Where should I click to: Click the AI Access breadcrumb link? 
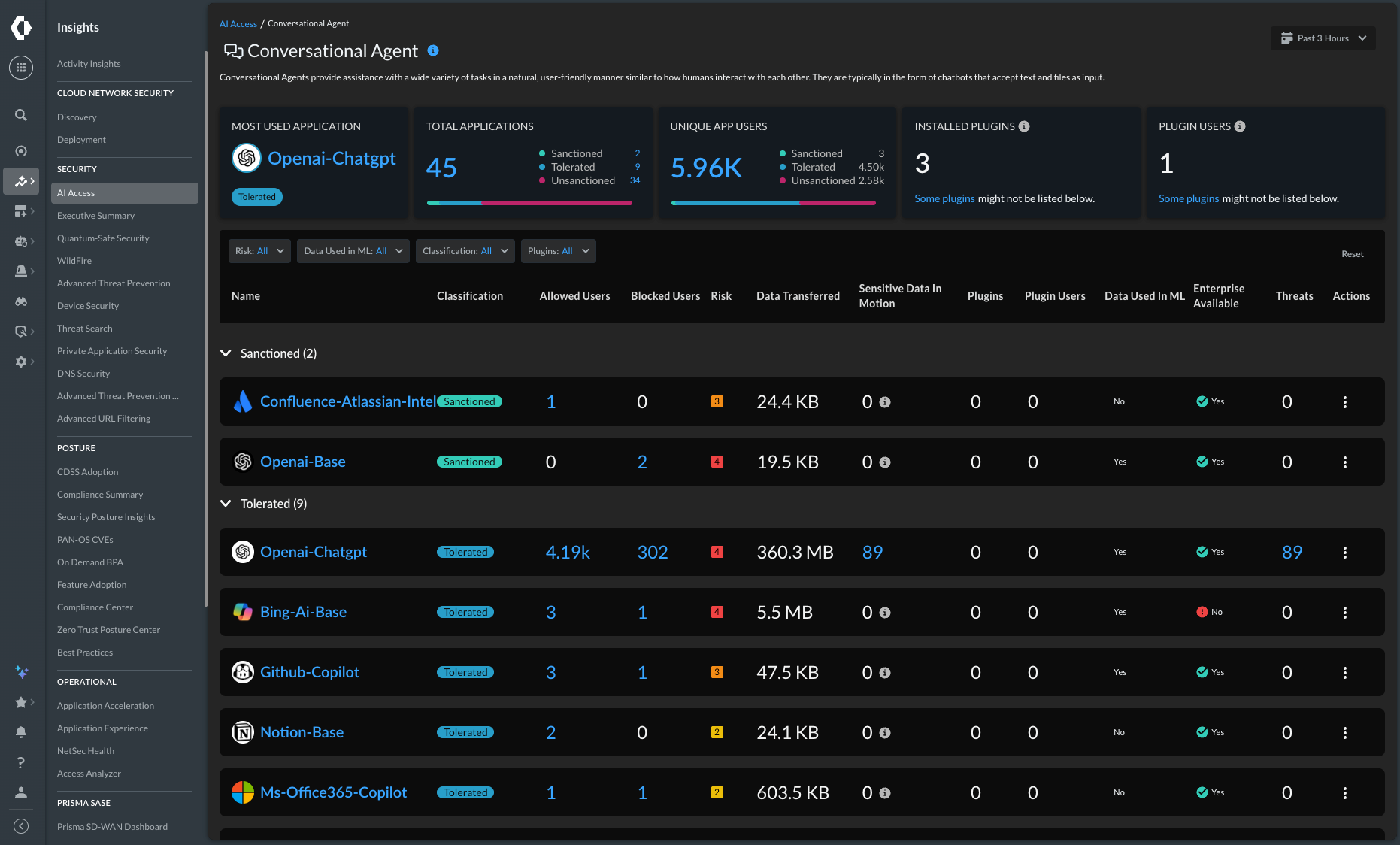(x=238, y=24)
